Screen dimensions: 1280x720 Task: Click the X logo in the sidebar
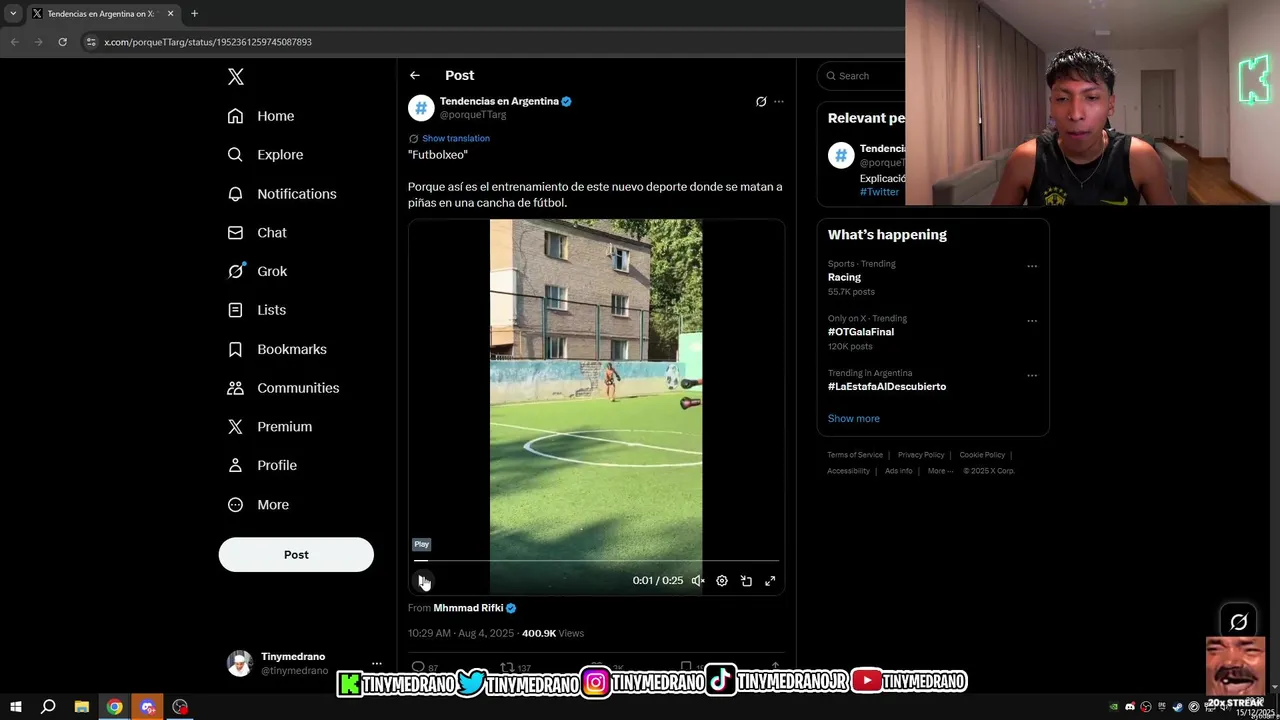pos(235,77)
